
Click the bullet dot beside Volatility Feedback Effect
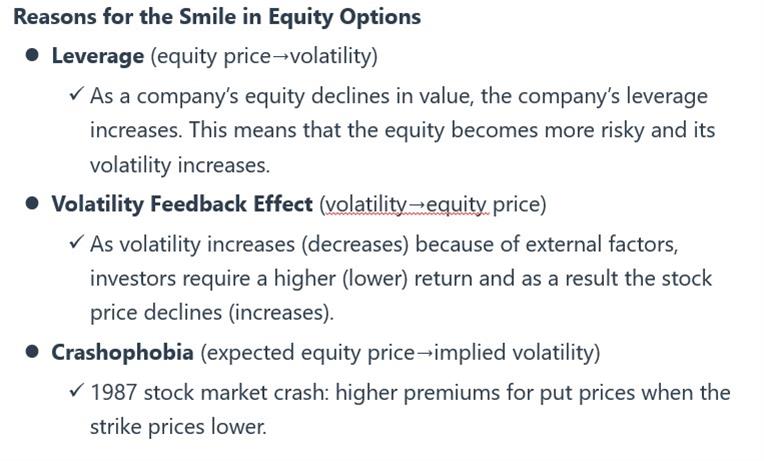tap(33, 205)
